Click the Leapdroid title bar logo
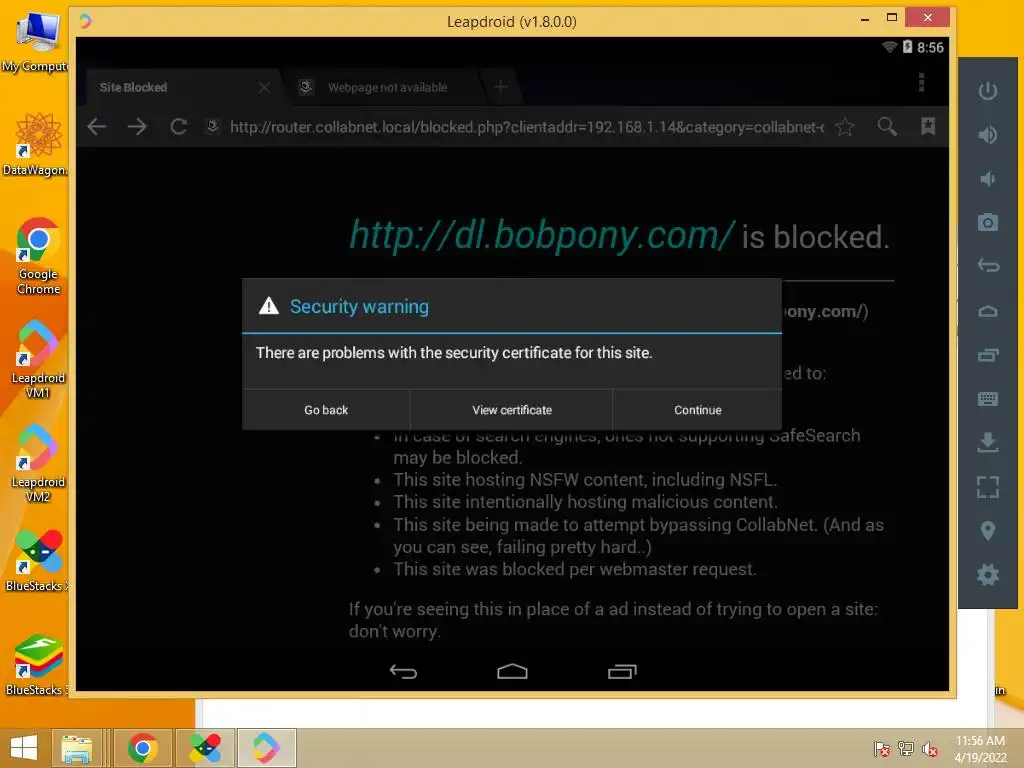 coord(86,22)
